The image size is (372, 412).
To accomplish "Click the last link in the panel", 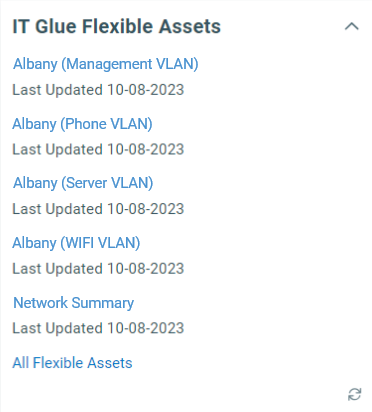I will (72, 363).
